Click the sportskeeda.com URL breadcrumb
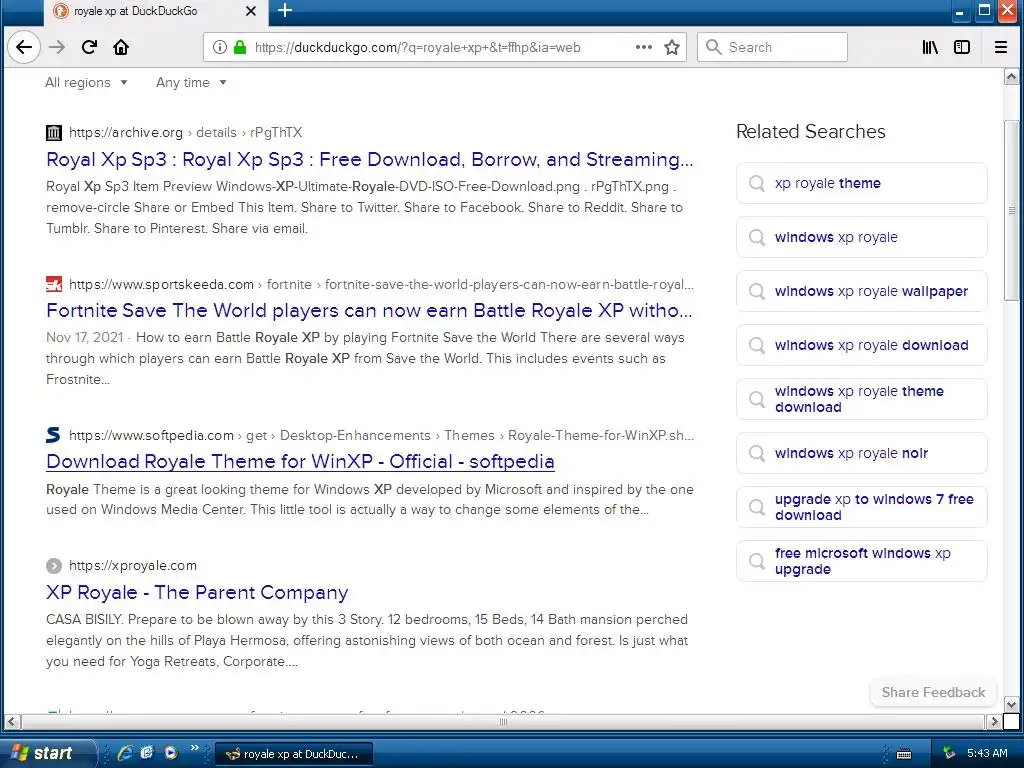Viewport: 1024px width, 768px height. point(381,285)
